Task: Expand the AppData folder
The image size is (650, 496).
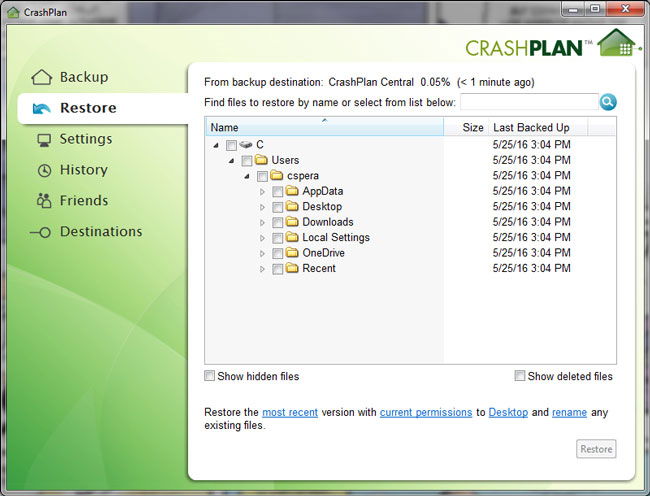Action: (262, 191)
